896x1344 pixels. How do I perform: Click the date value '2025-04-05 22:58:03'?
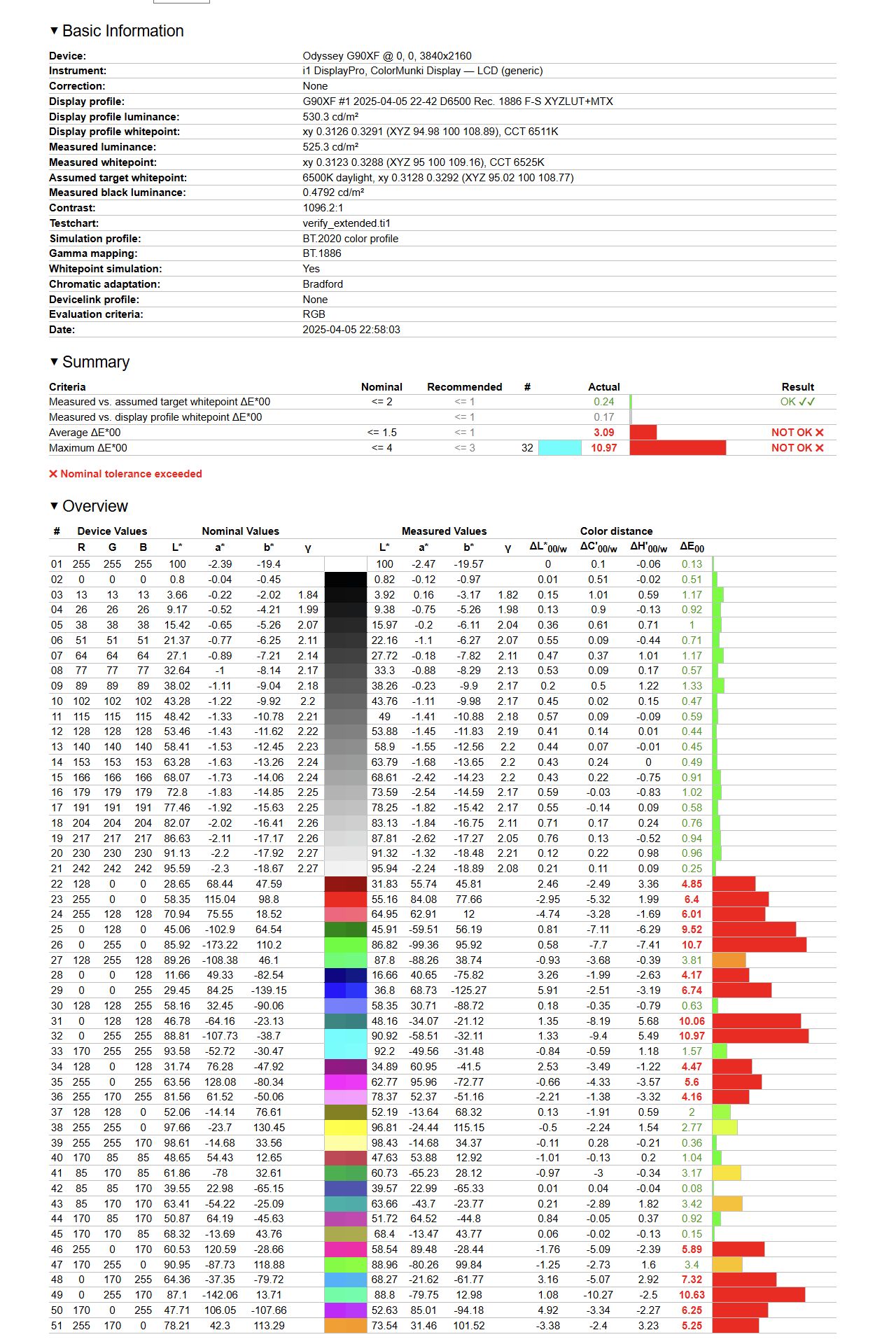351,330
